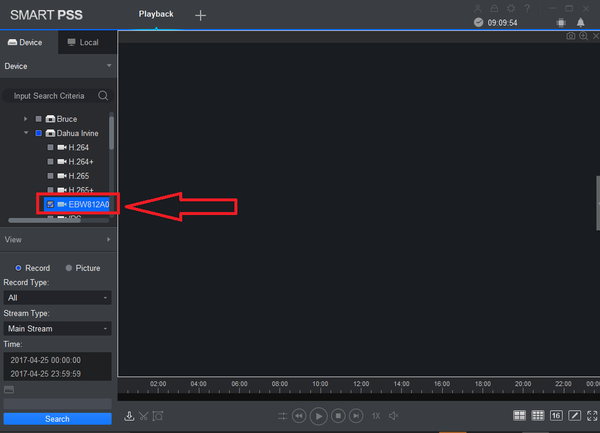600x433 pixels.
Task: Check the Bruce device checkbox
Action: pos(39,119)
